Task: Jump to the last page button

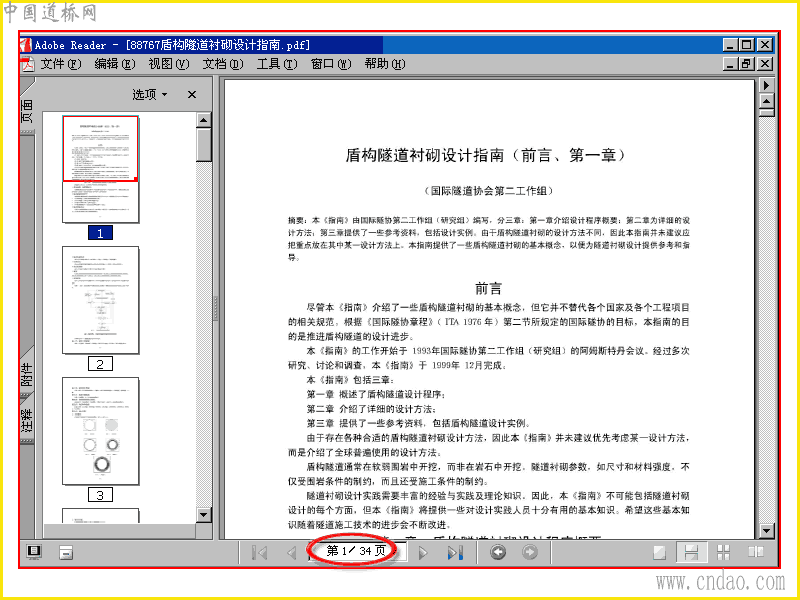Action: point(455,553)
